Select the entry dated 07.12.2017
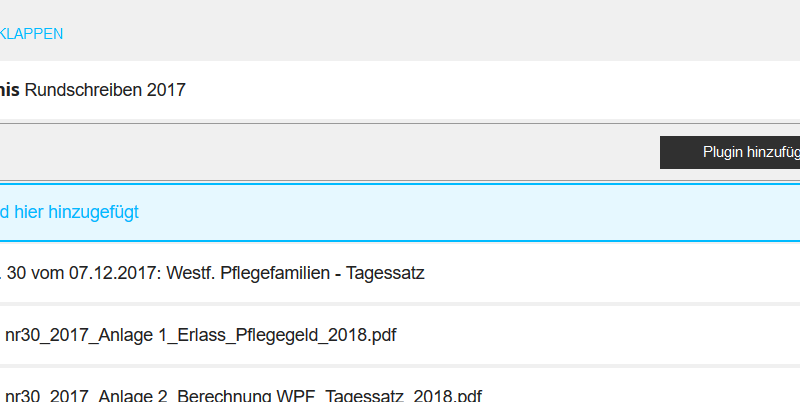The width and height of the screenshot is (800, 402). [400, 273]
